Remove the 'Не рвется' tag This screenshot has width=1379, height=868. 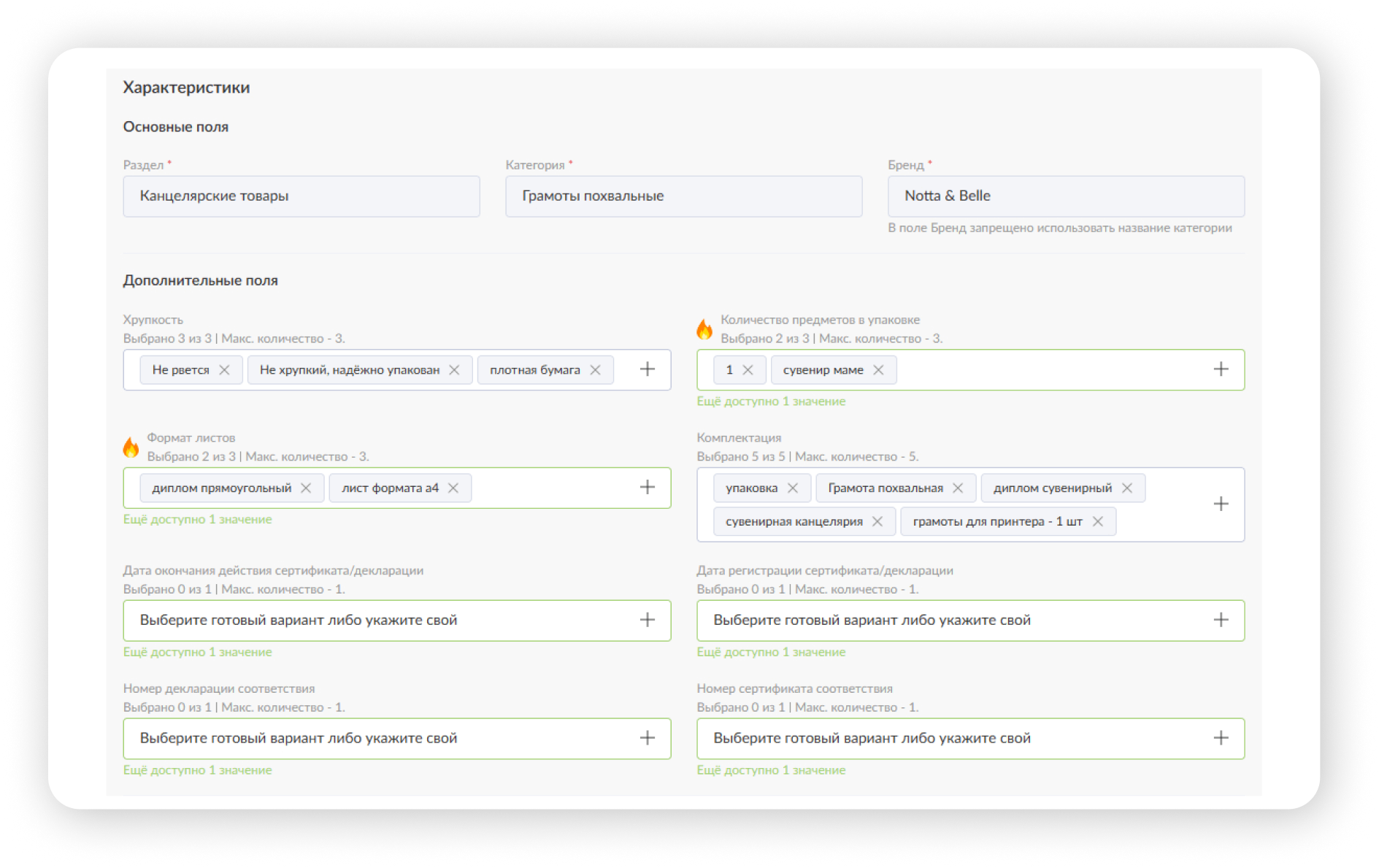click(224, 370)
